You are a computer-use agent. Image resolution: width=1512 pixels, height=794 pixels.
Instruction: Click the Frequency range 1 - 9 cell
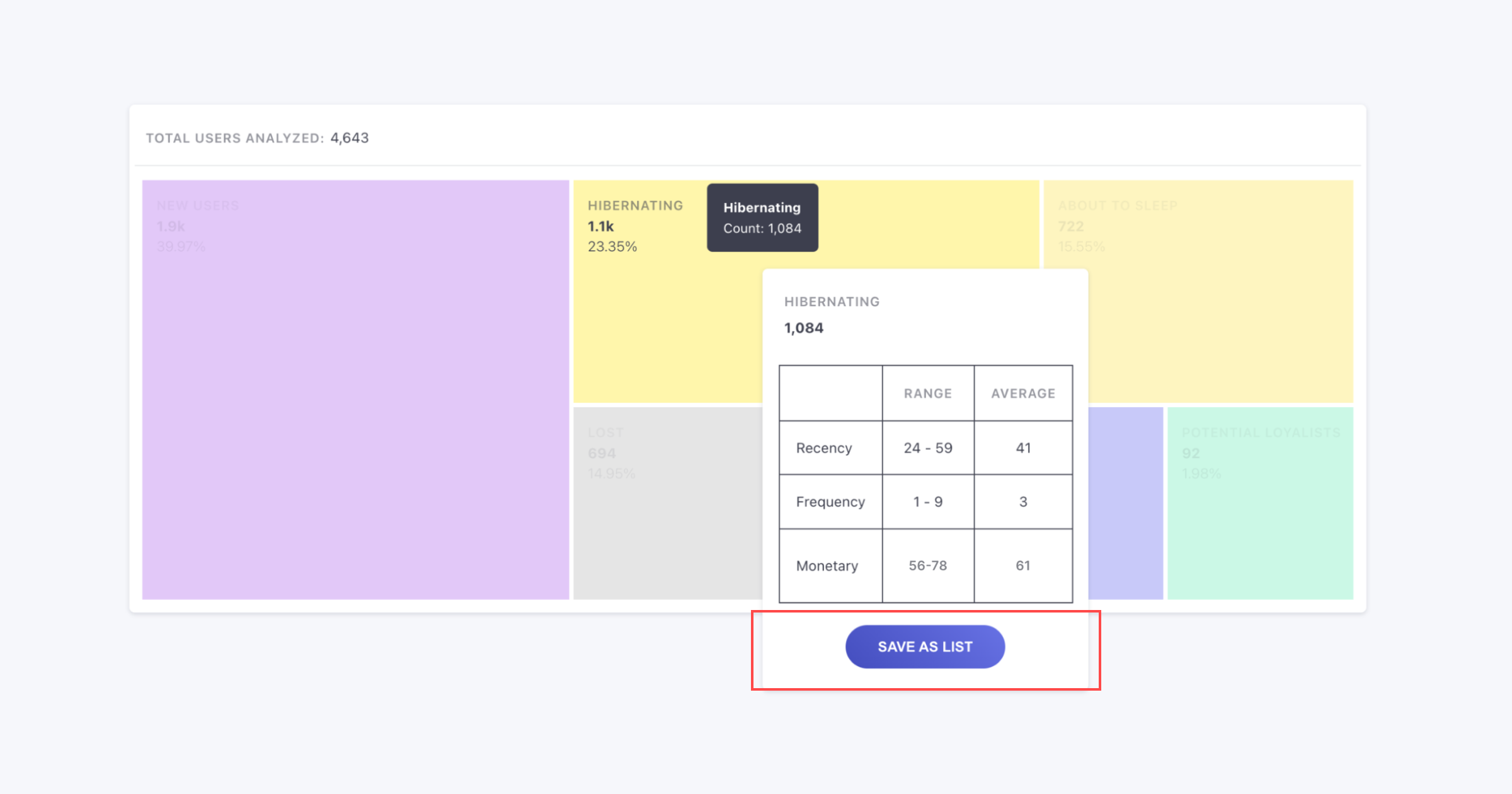(x=927, y=502)
